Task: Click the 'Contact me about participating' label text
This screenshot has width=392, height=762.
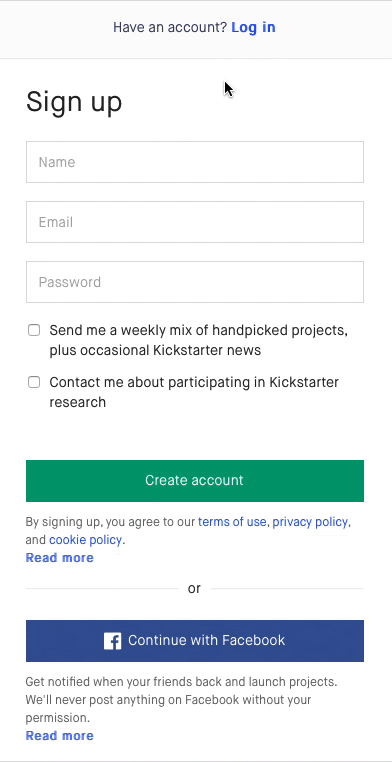Action: coord(194,392)
